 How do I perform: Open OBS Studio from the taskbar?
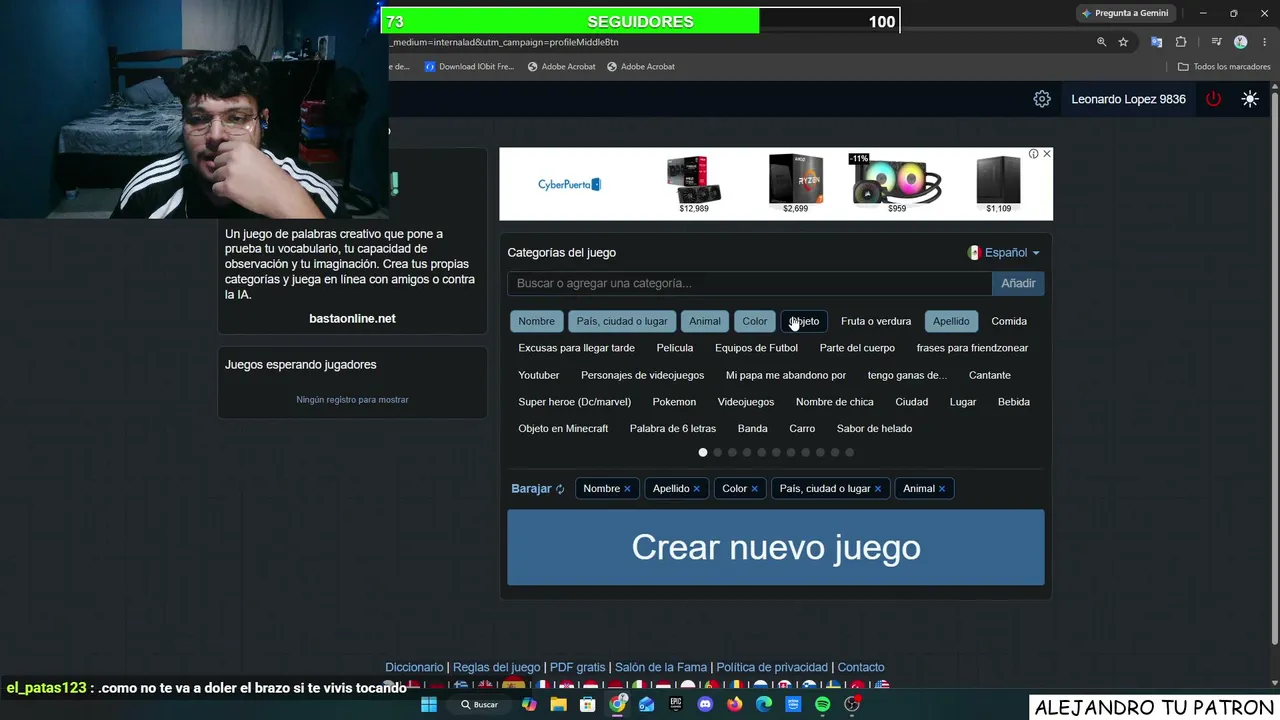click(852, 704)
